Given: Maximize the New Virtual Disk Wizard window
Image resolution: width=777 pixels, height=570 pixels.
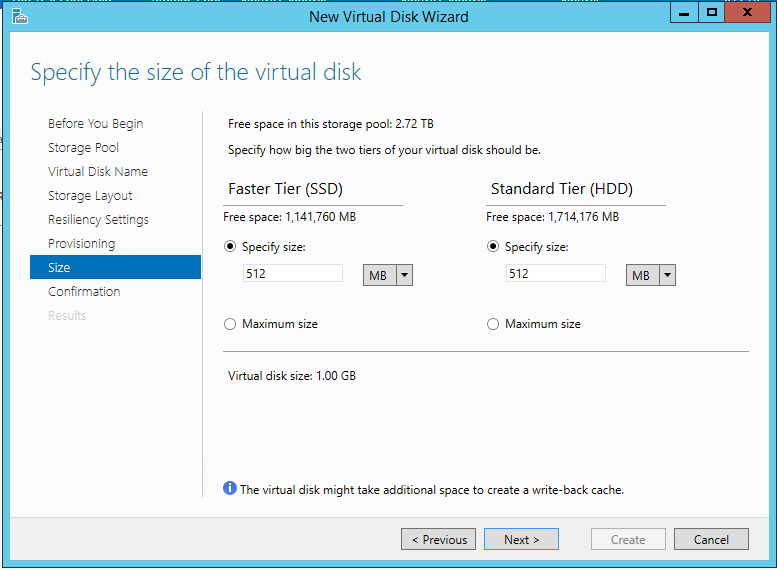Looking at the screenshot, I should pos(712,12).
